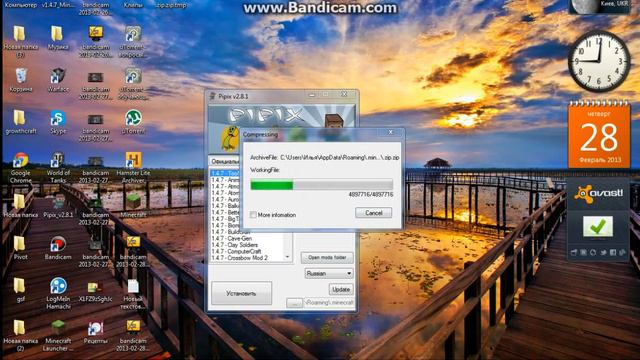
Task: Open Hamster Lite Archiver shortcut
Action: [133, 167]
